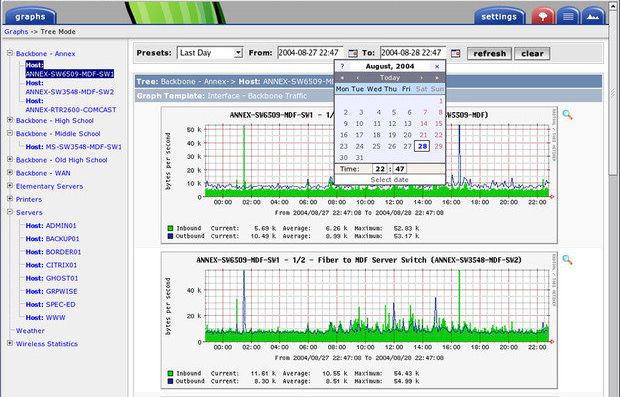Image resolution: width=620 pixels, height=397 pixels.
Task: Collapse the Backbone - Middle School node
Action: tap(10, 133)
